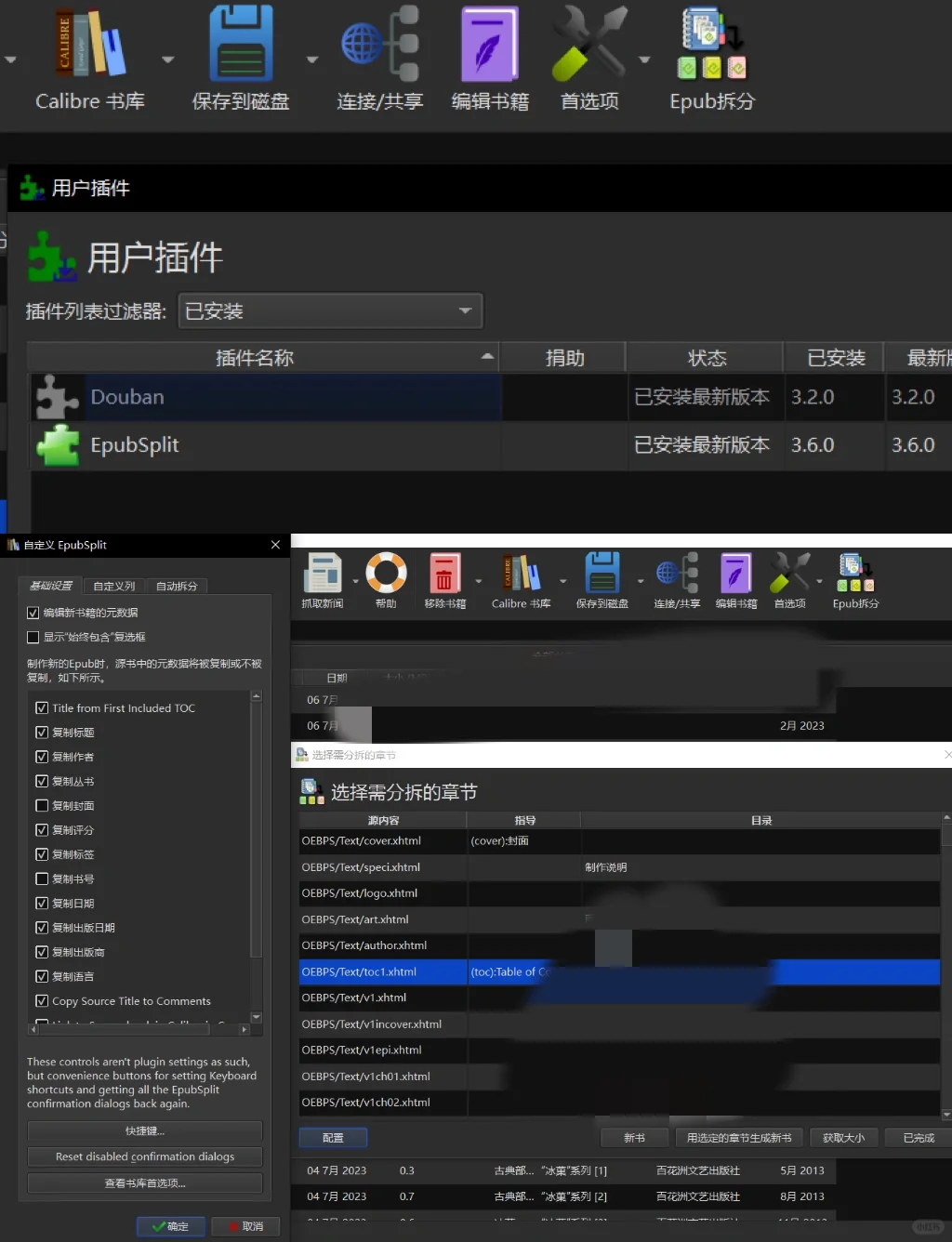
Task: Select OEBPS/Text/cover.xhtml chapter row
Action: (619, 841)
